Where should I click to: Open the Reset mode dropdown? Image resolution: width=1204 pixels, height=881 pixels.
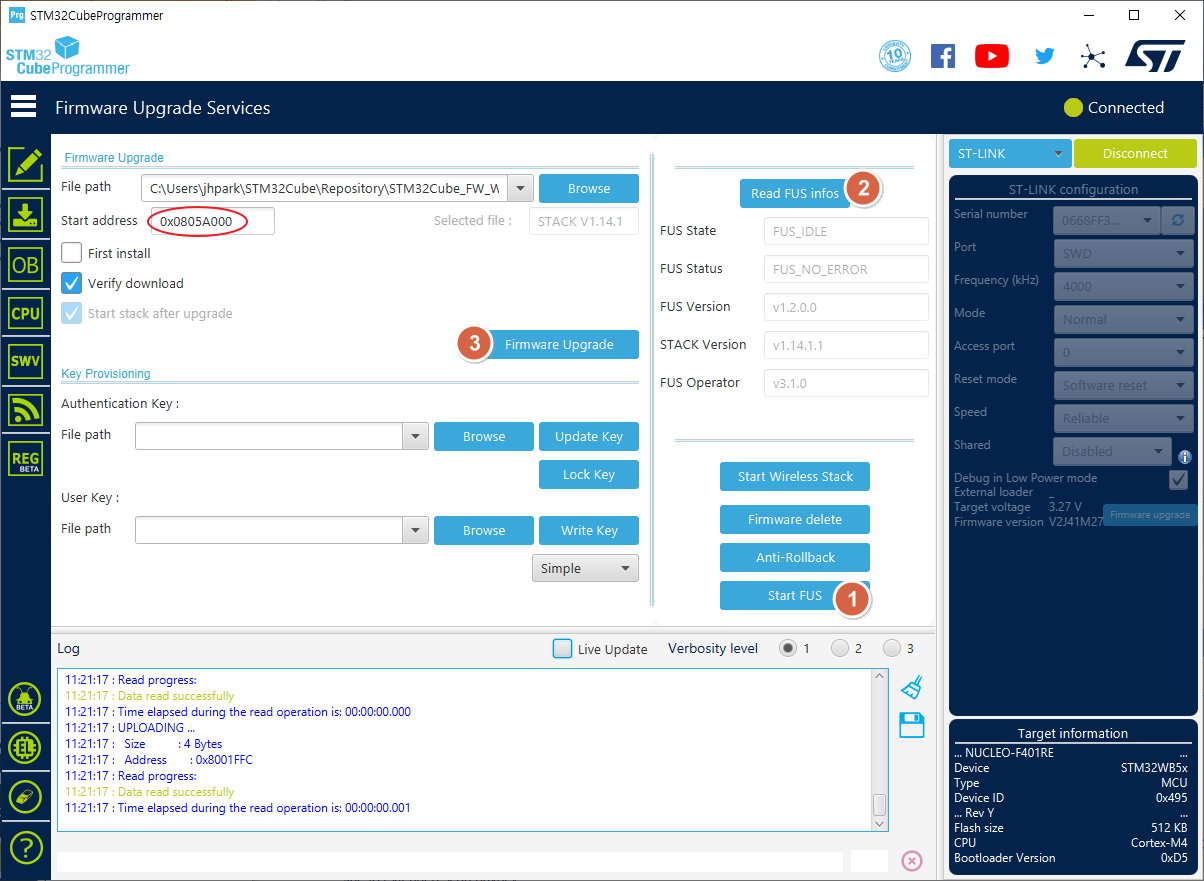1123,384
